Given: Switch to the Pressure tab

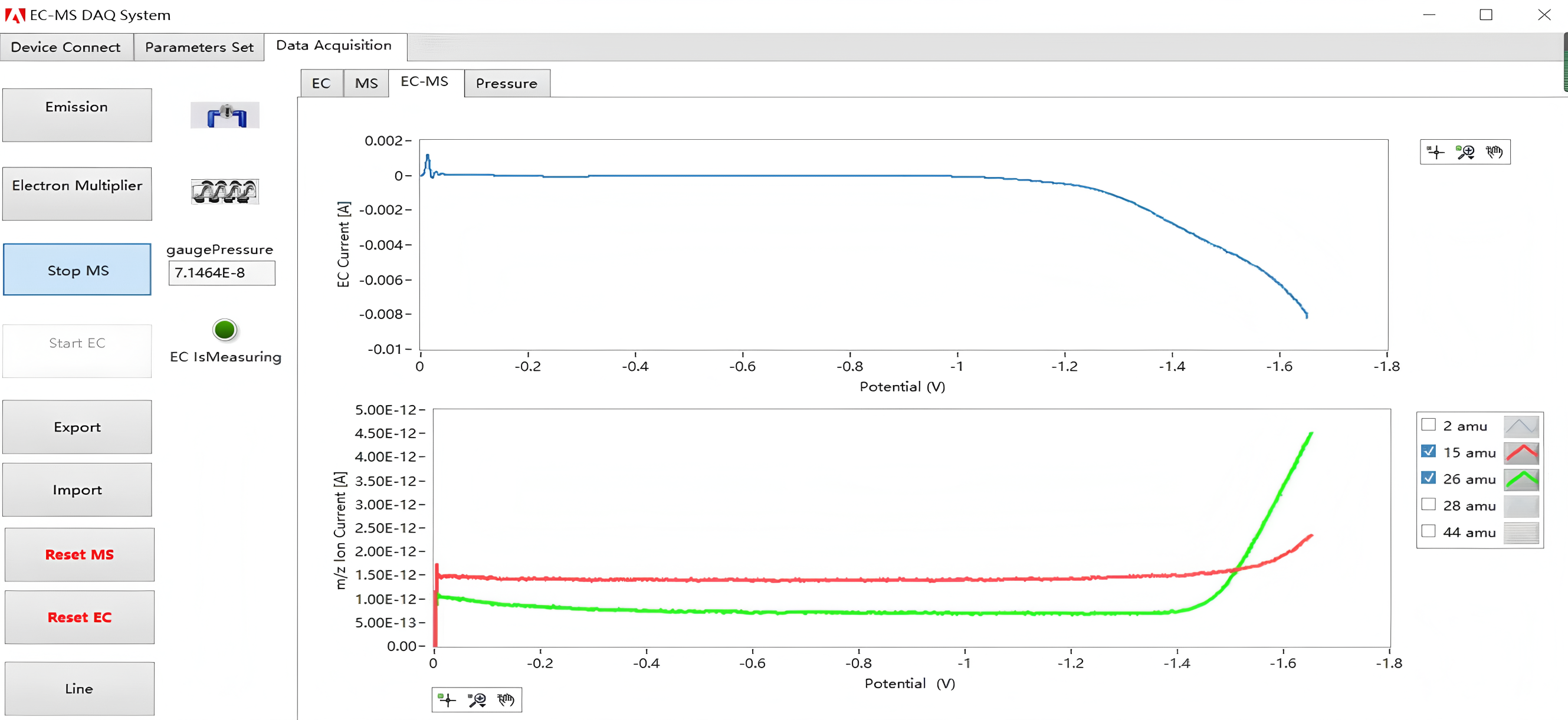Looking at the screenshot, I should 506,83.
